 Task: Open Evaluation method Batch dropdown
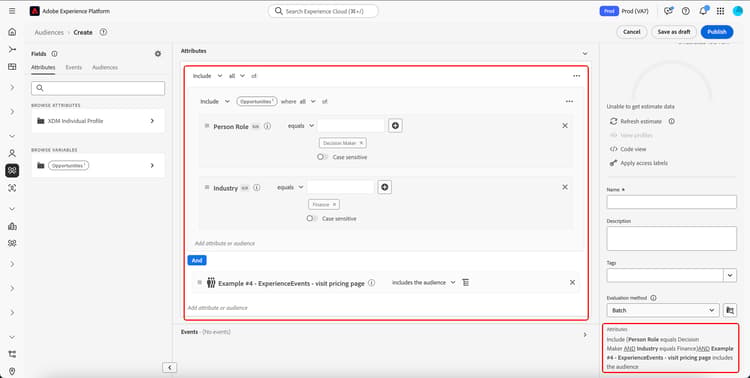[x=663, y=310]
